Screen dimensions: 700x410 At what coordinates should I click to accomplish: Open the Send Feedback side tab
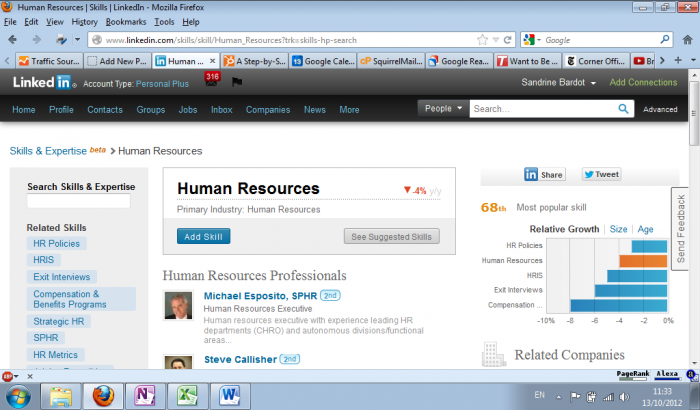680,229
